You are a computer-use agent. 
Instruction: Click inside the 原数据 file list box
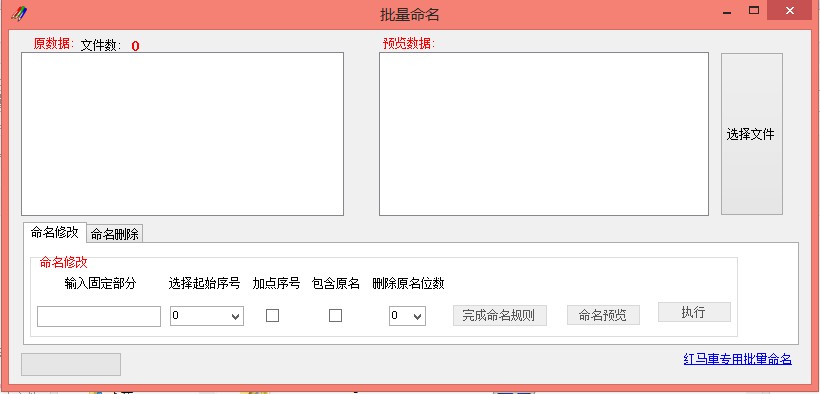tap(182, 134)
